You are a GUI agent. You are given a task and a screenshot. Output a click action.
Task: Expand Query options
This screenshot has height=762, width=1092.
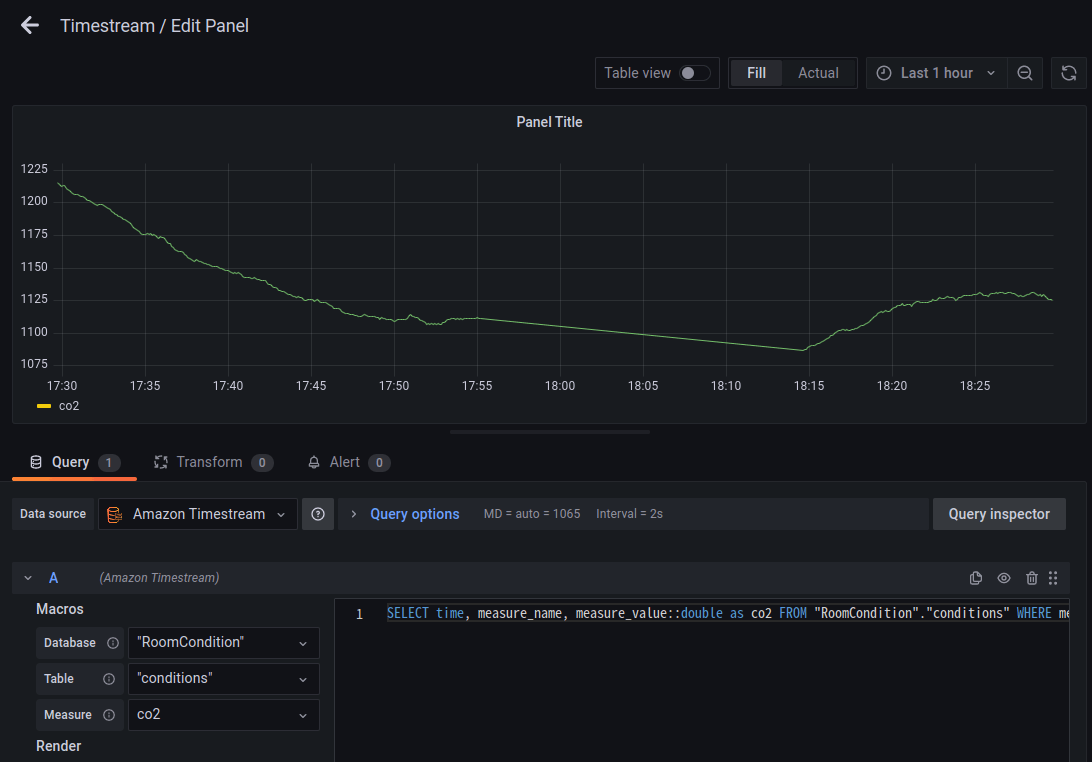tap(414, 514)
